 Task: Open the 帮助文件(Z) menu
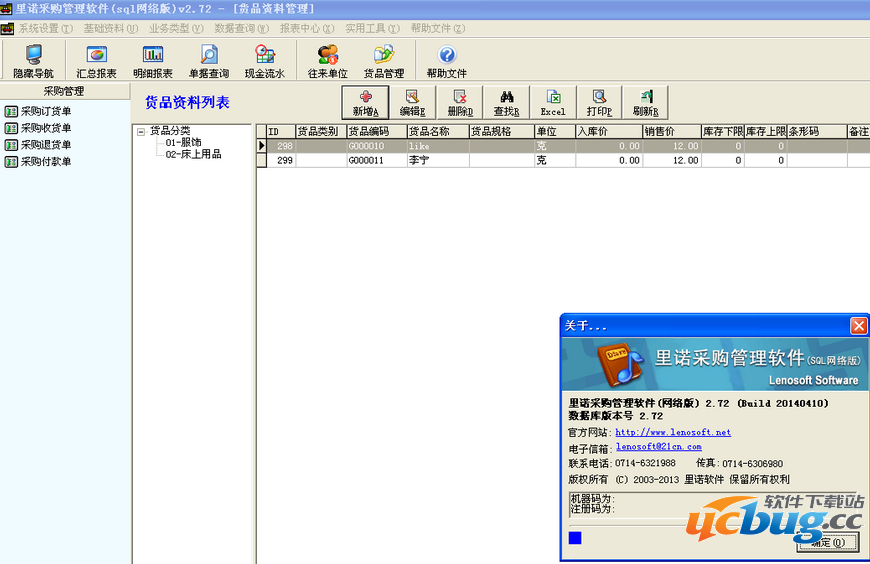[x=438, y=28]
